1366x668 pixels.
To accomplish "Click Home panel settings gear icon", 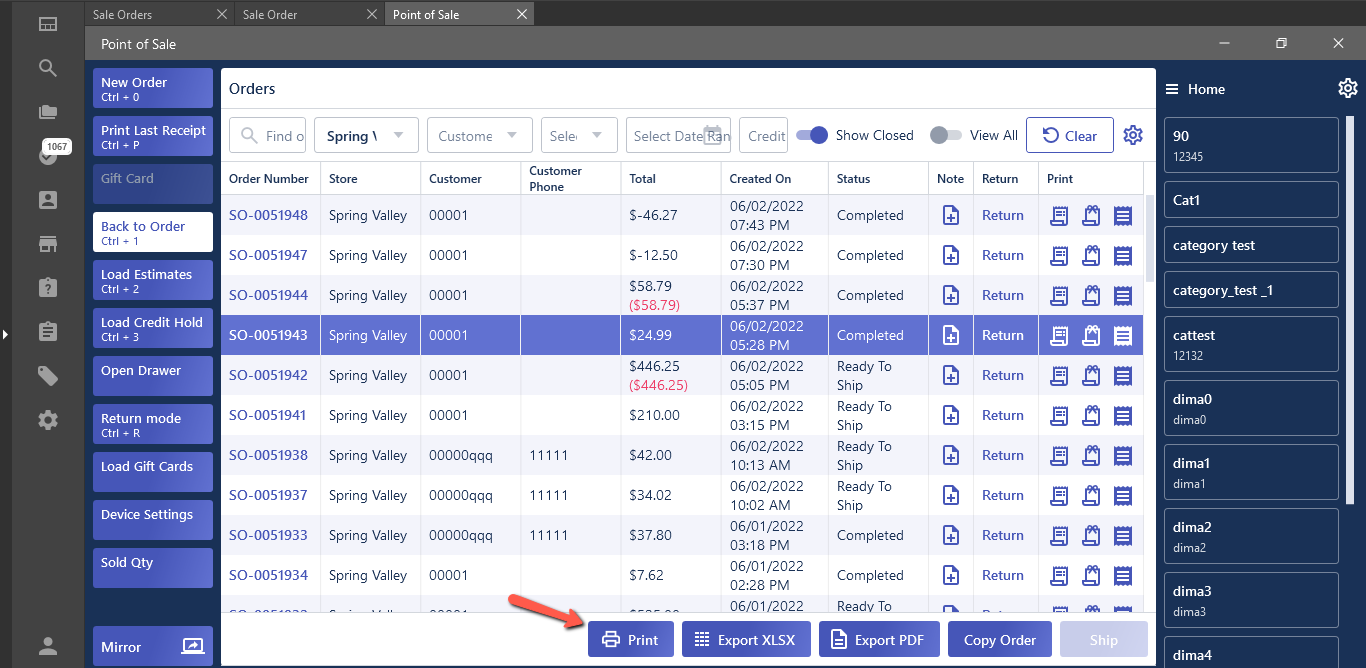I will (1347, 89).
